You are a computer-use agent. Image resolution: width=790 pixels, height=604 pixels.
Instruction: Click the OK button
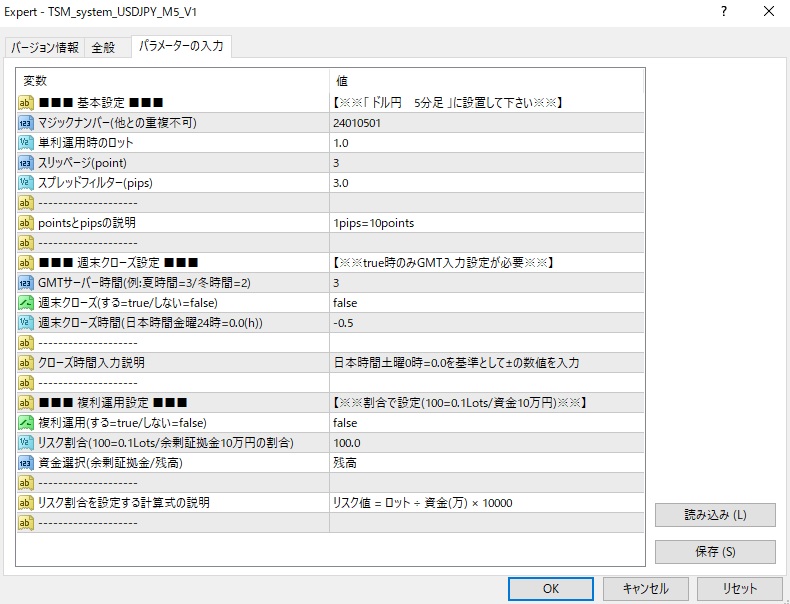(551, 589)
